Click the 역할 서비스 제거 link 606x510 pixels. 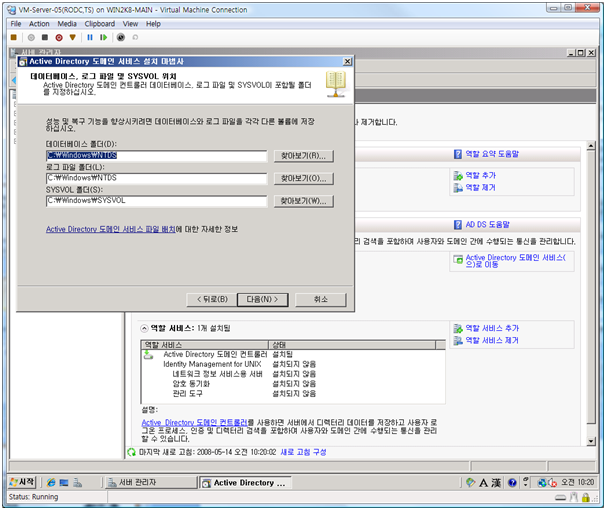pyautogui.click(x=492, y=341)
